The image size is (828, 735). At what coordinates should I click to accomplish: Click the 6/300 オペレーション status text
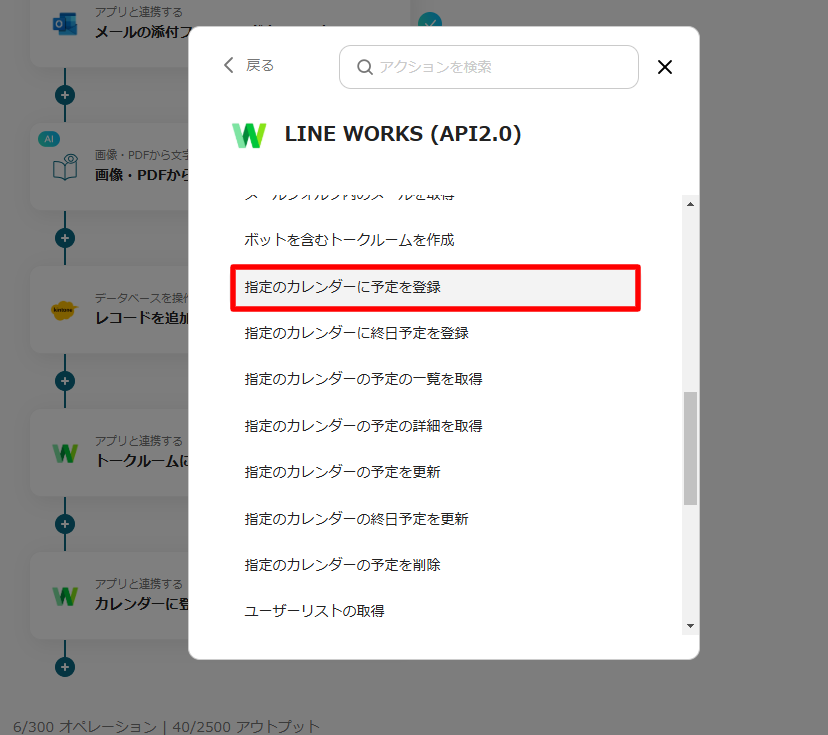[84, 727]
